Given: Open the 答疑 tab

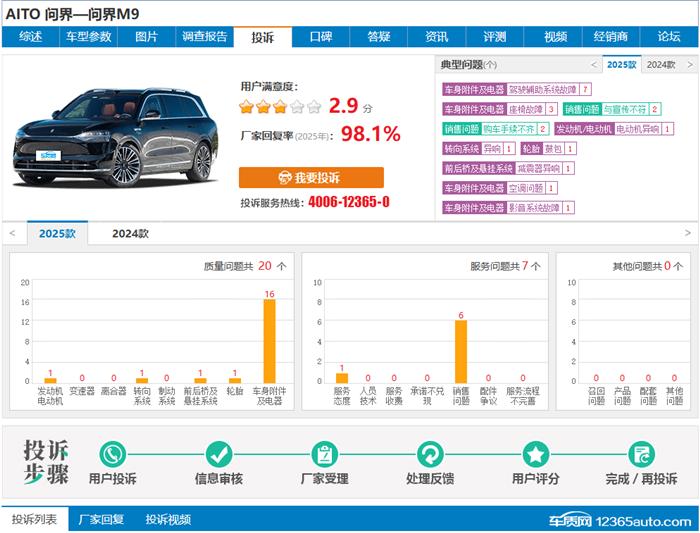Looking at the screenshot, I should tap(379, 37).
